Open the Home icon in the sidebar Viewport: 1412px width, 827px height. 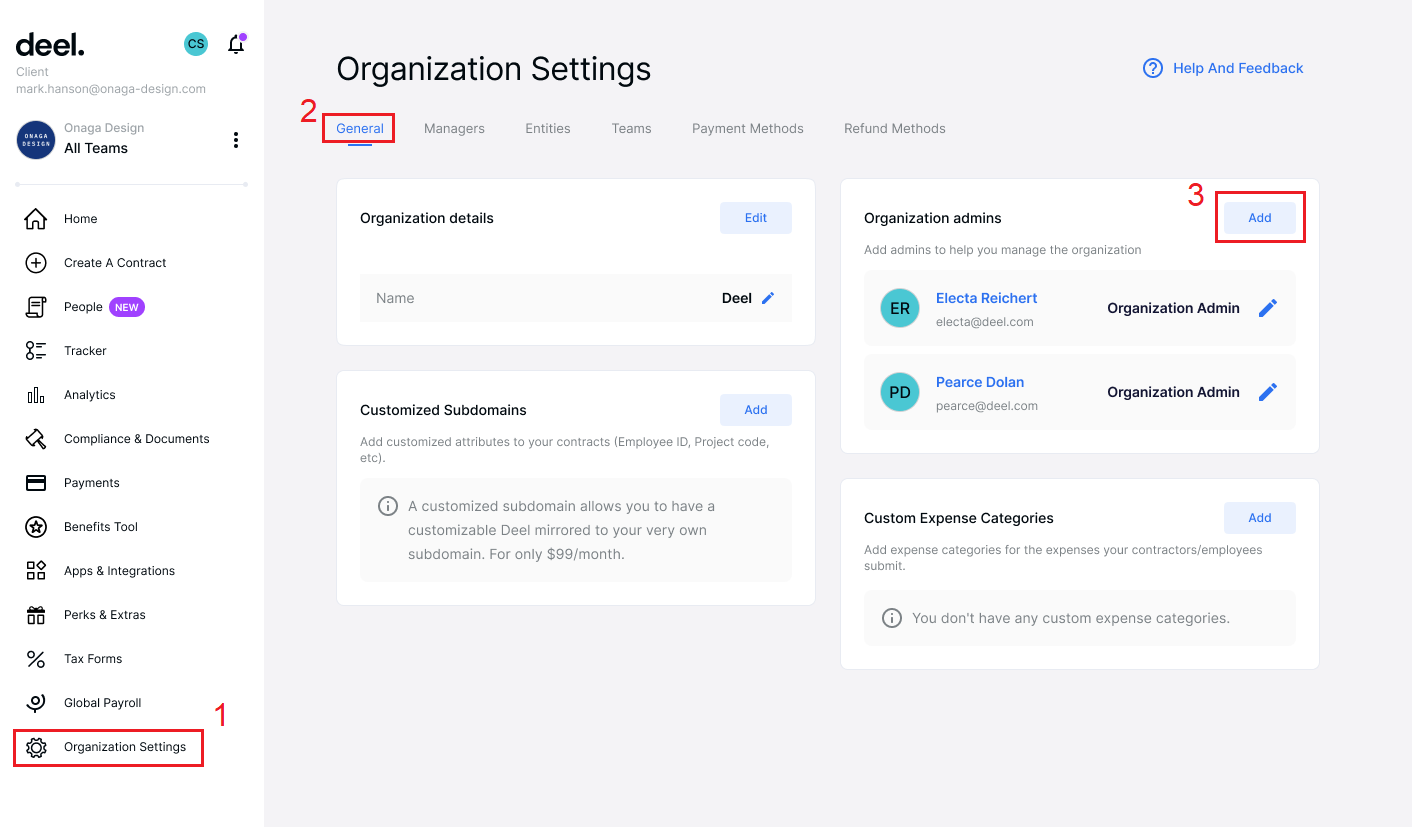37,218
